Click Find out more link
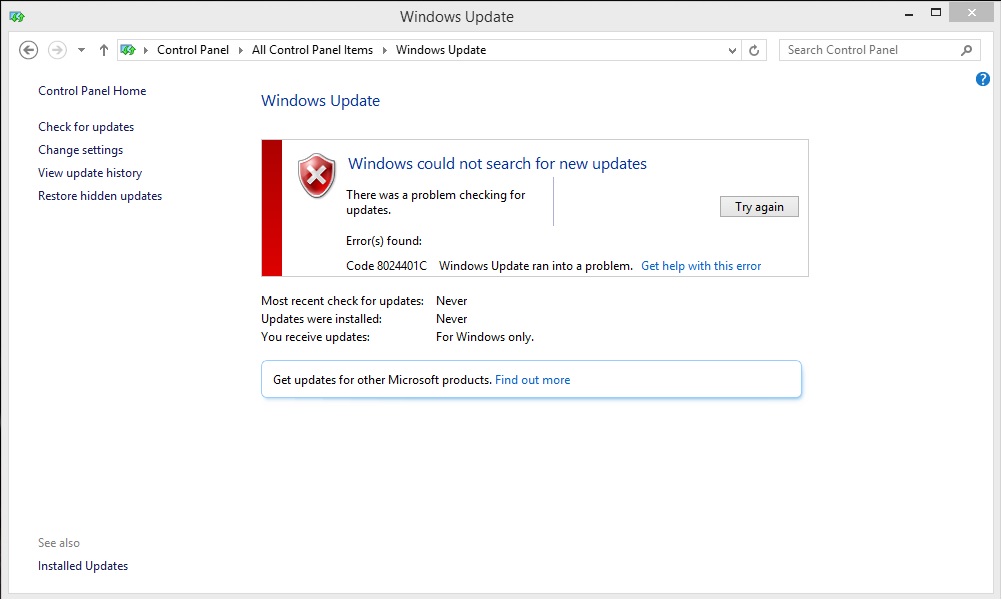 532,380
